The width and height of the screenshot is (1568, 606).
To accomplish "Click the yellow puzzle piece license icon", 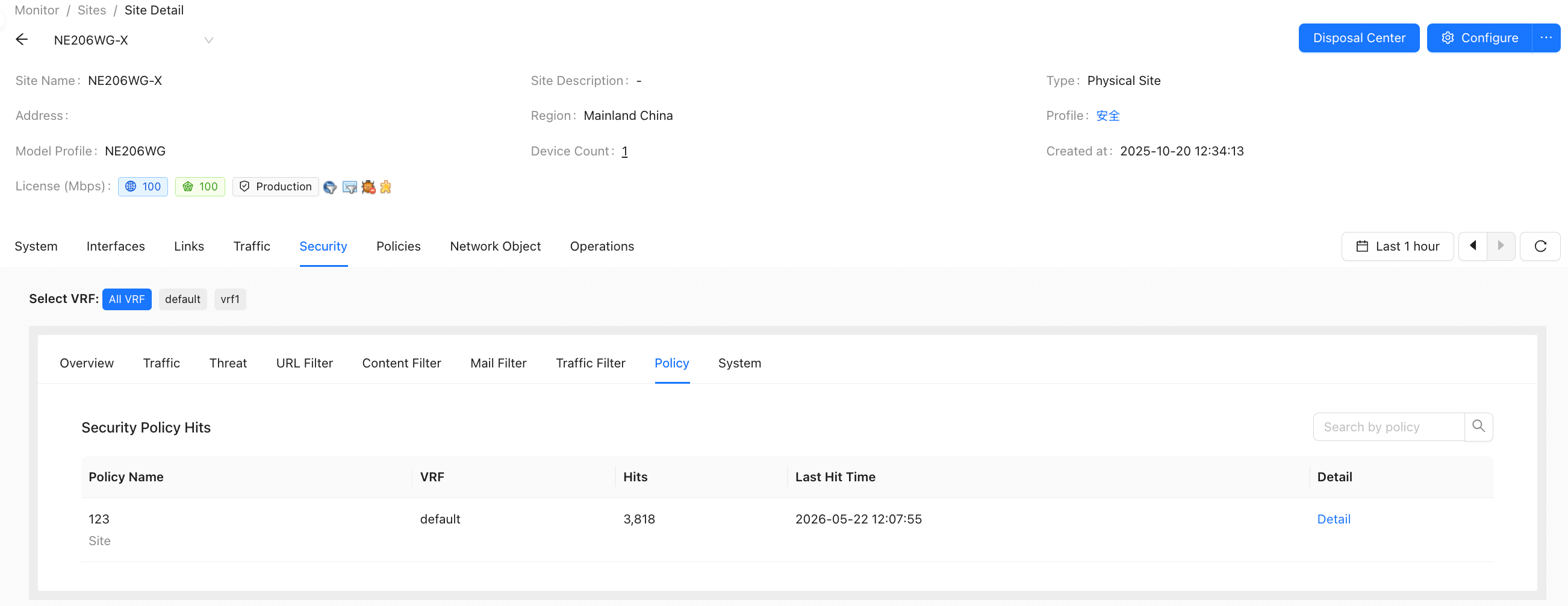I will [385, 187].
